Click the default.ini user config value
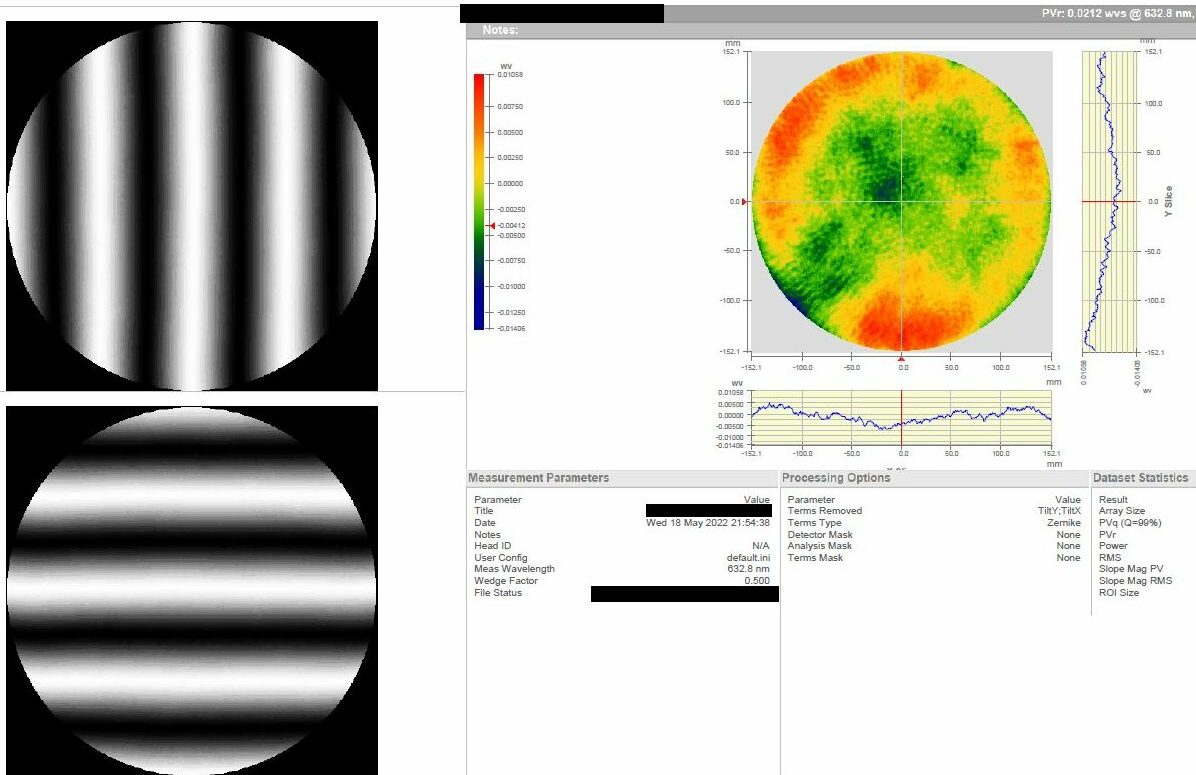This screenshot has width=1196, height=775. coord(748,558)
